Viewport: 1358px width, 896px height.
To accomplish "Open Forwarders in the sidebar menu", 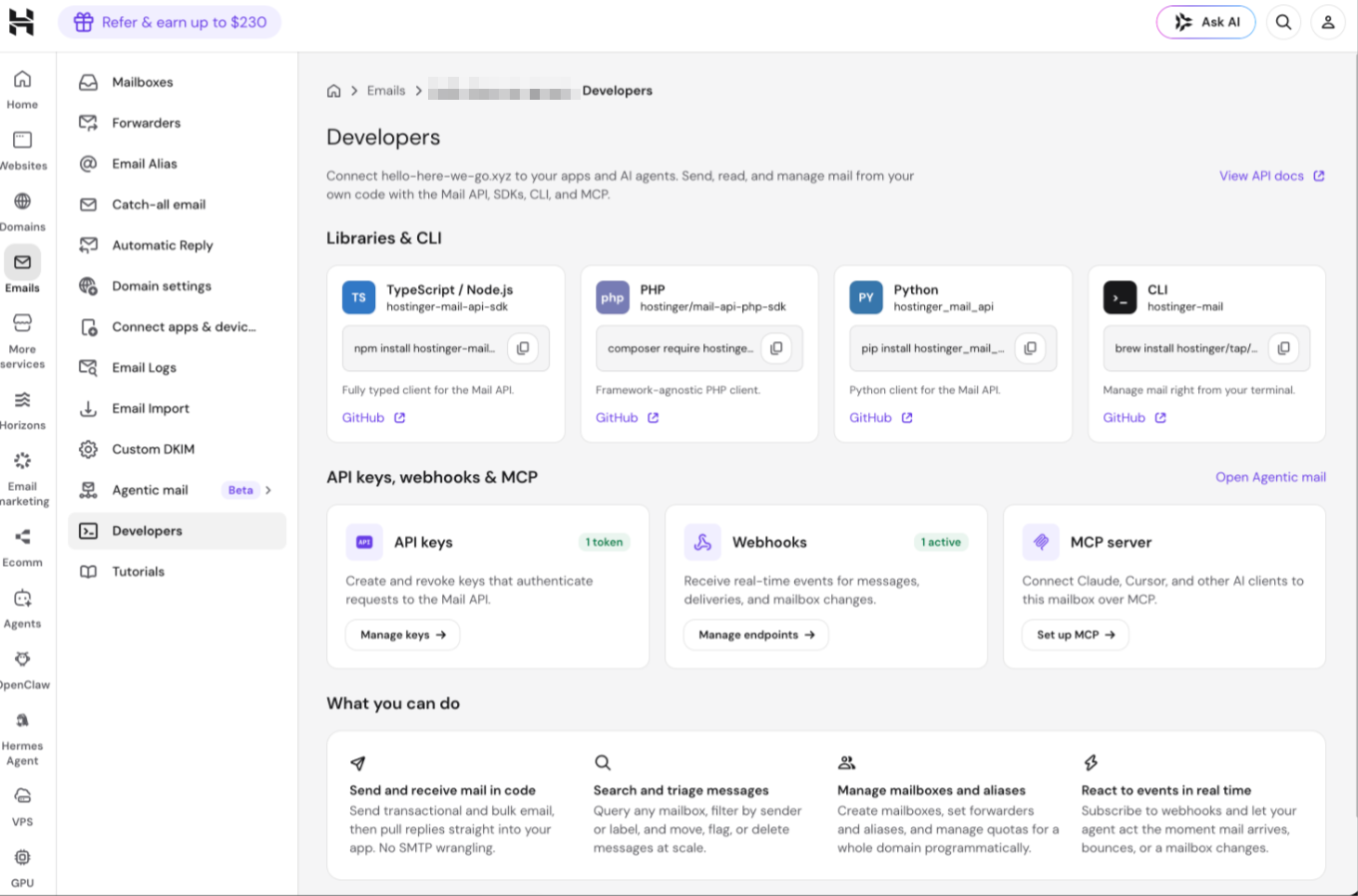I will point(177,123).
